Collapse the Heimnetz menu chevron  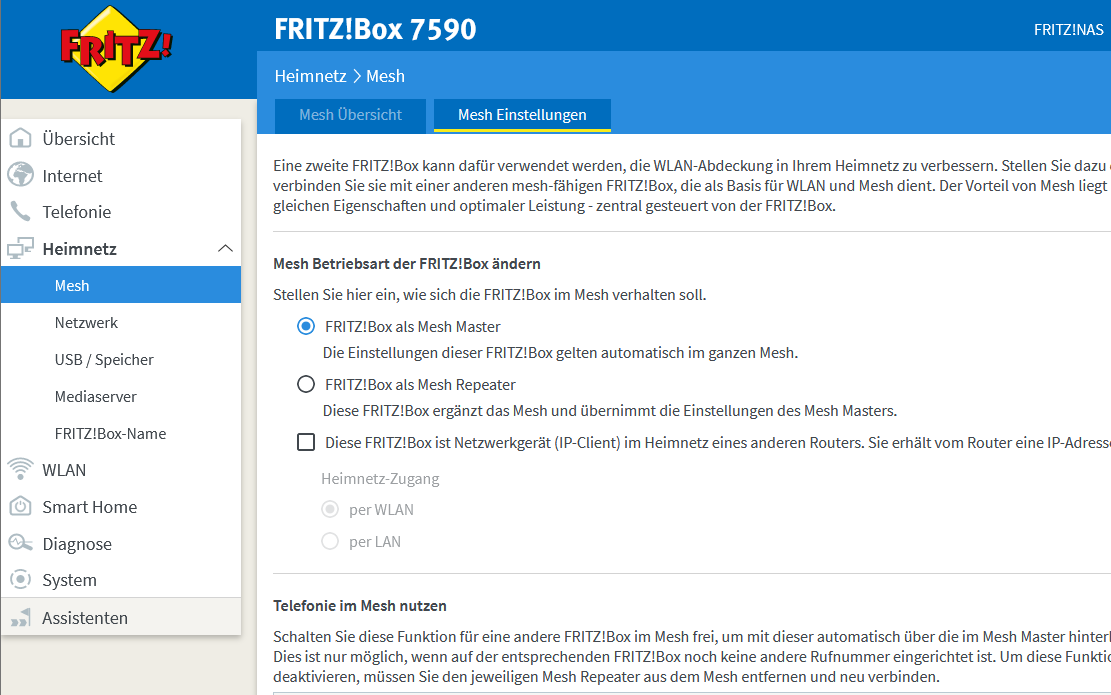(225, 248)
